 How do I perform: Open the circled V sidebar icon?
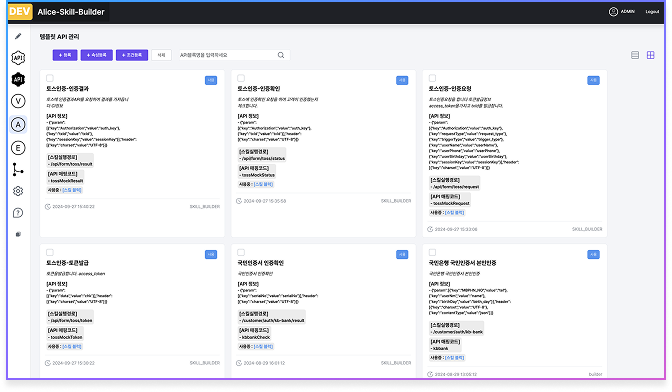click(x=18, y=101)
